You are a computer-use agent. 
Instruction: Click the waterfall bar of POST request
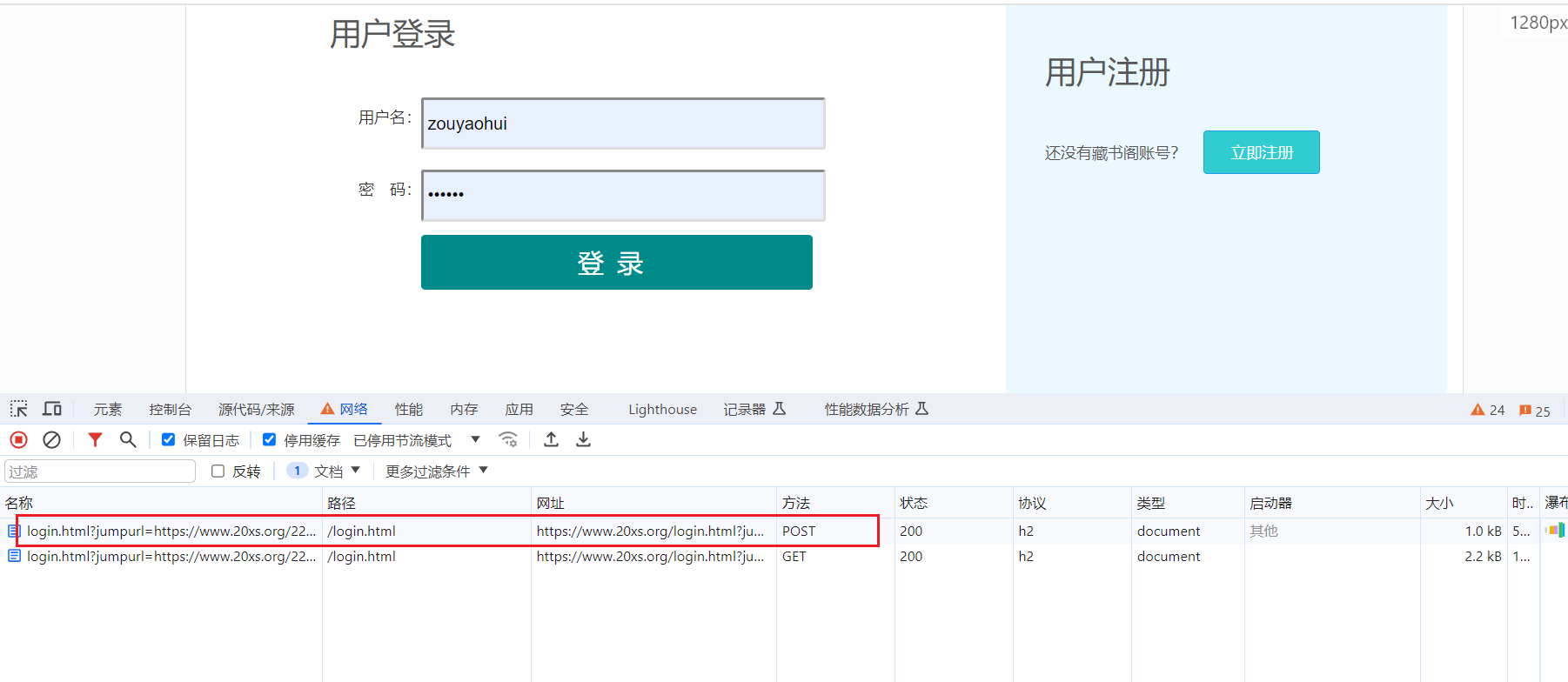click(x=1555, y=531)
